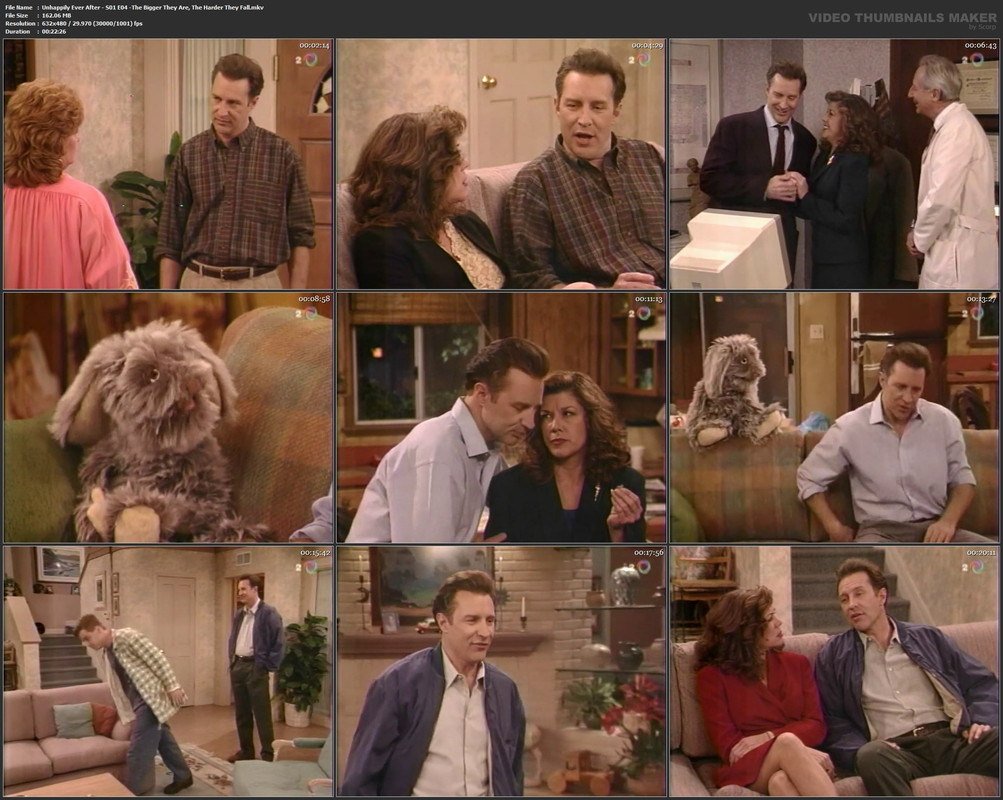This screenshot has width=1003, height=800.
Task: Open the thumbnail stamped 00:02:14
Action: (168, 164)
